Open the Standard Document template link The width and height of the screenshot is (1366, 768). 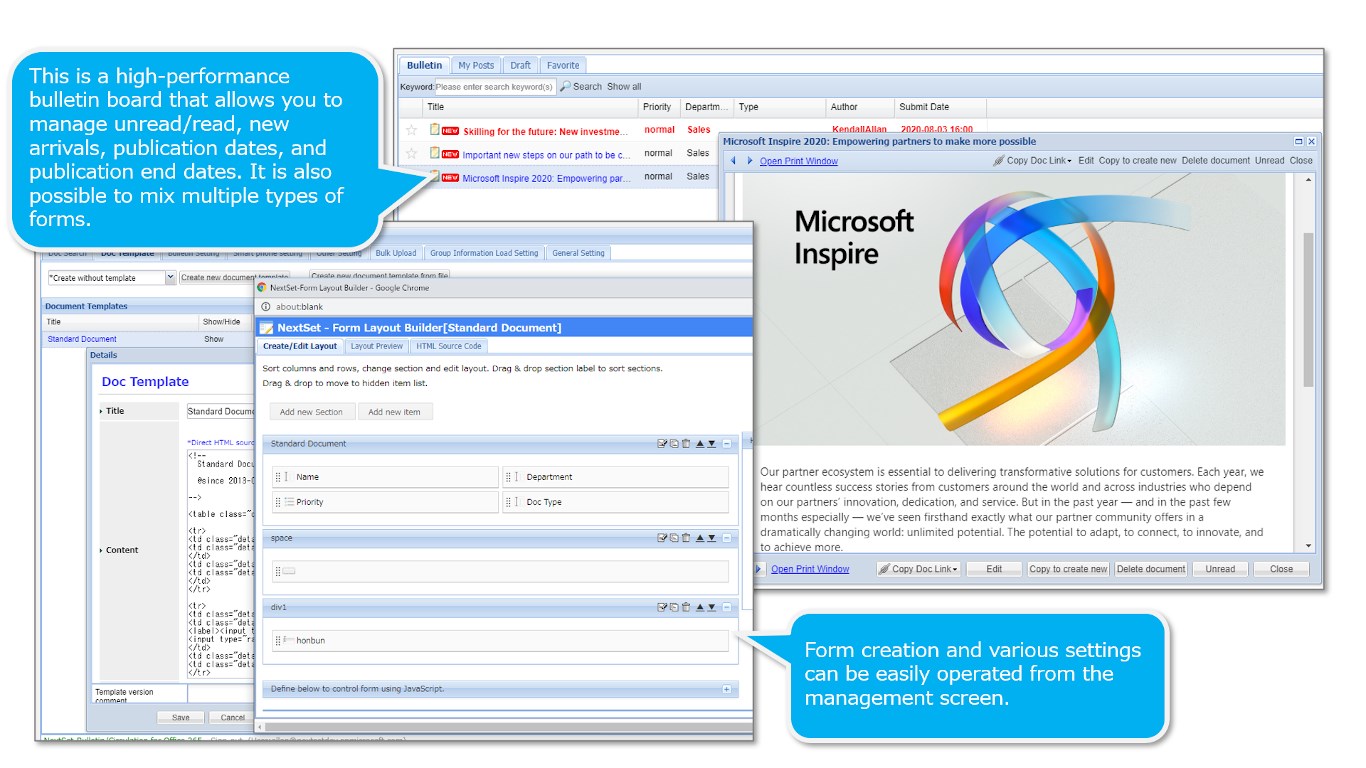tap(82, 339)
